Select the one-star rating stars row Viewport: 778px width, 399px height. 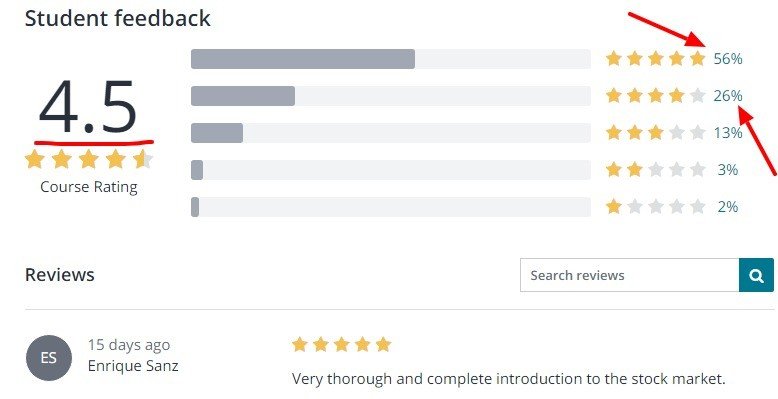click(655, 206)
